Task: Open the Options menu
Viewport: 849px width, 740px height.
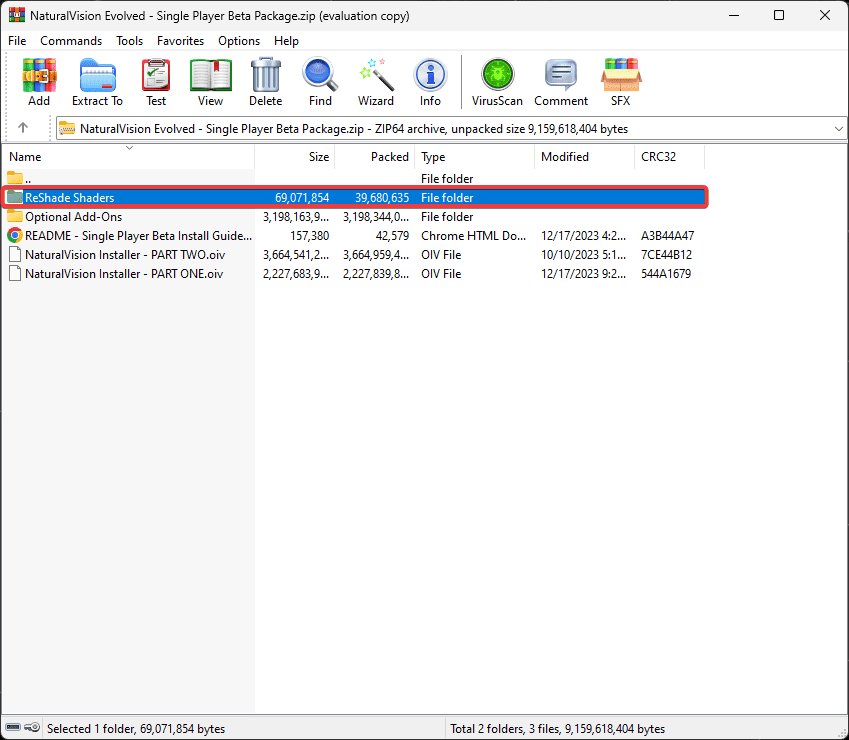Action: pyautogui.click(x=239, y=41)
